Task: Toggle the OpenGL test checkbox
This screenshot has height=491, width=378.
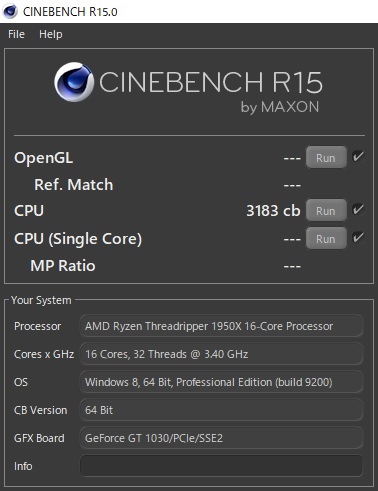Action: (358, 156)
